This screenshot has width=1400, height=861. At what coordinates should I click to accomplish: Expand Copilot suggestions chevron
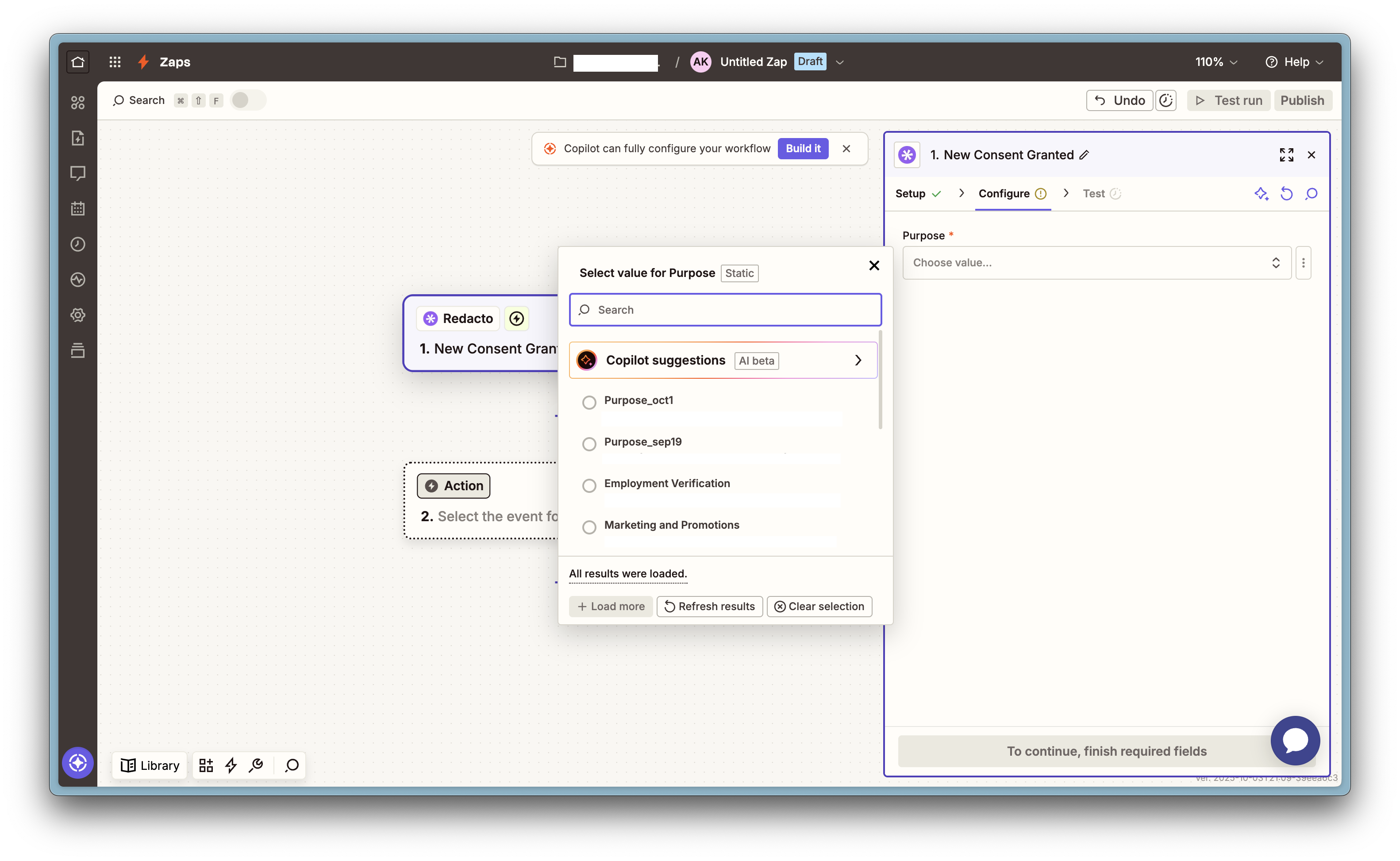point(858,361)
